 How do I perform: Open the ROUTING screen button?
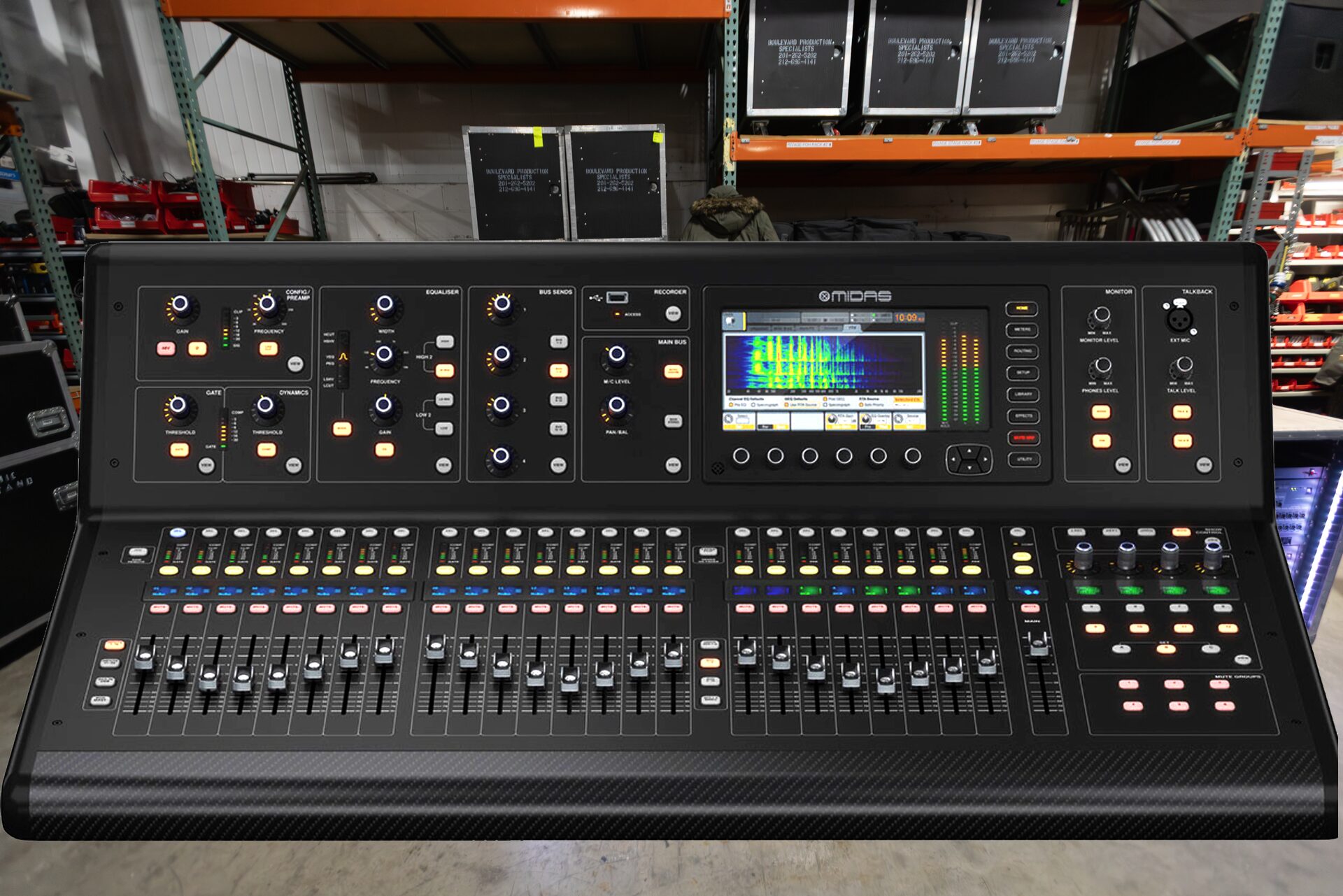point(1022,351)
